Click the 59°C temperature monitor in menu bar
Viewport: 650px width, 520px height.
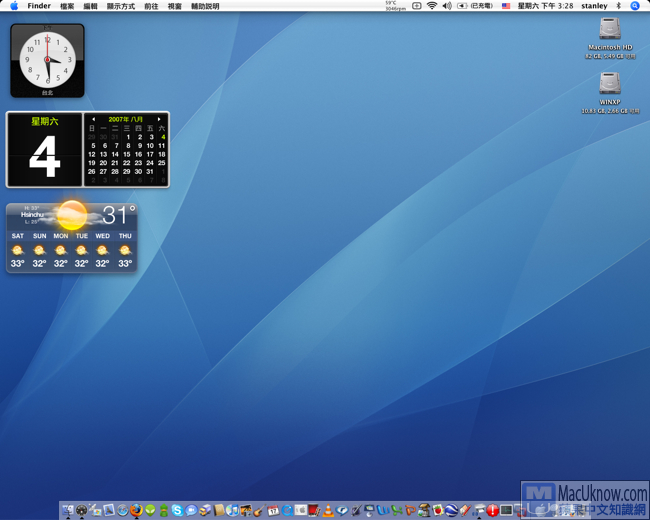[x=395, y=6]
